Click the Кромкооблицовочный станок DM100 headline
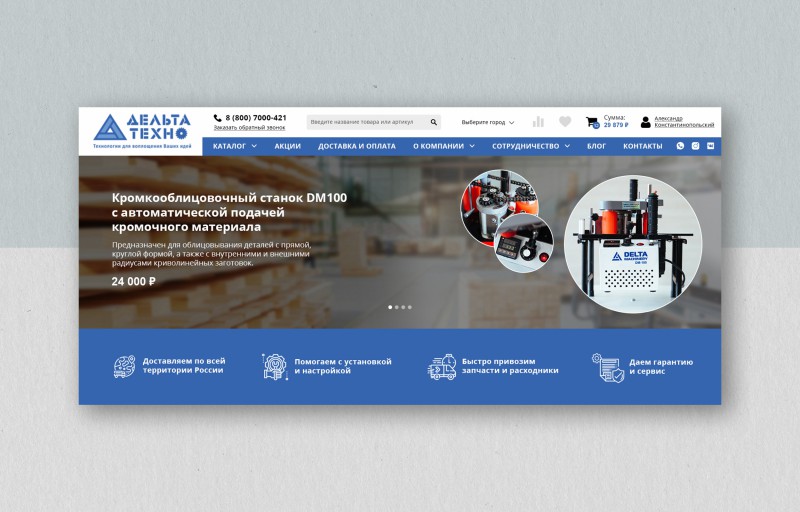Screen dimensions: 800x512 click(x=229, y=212)
